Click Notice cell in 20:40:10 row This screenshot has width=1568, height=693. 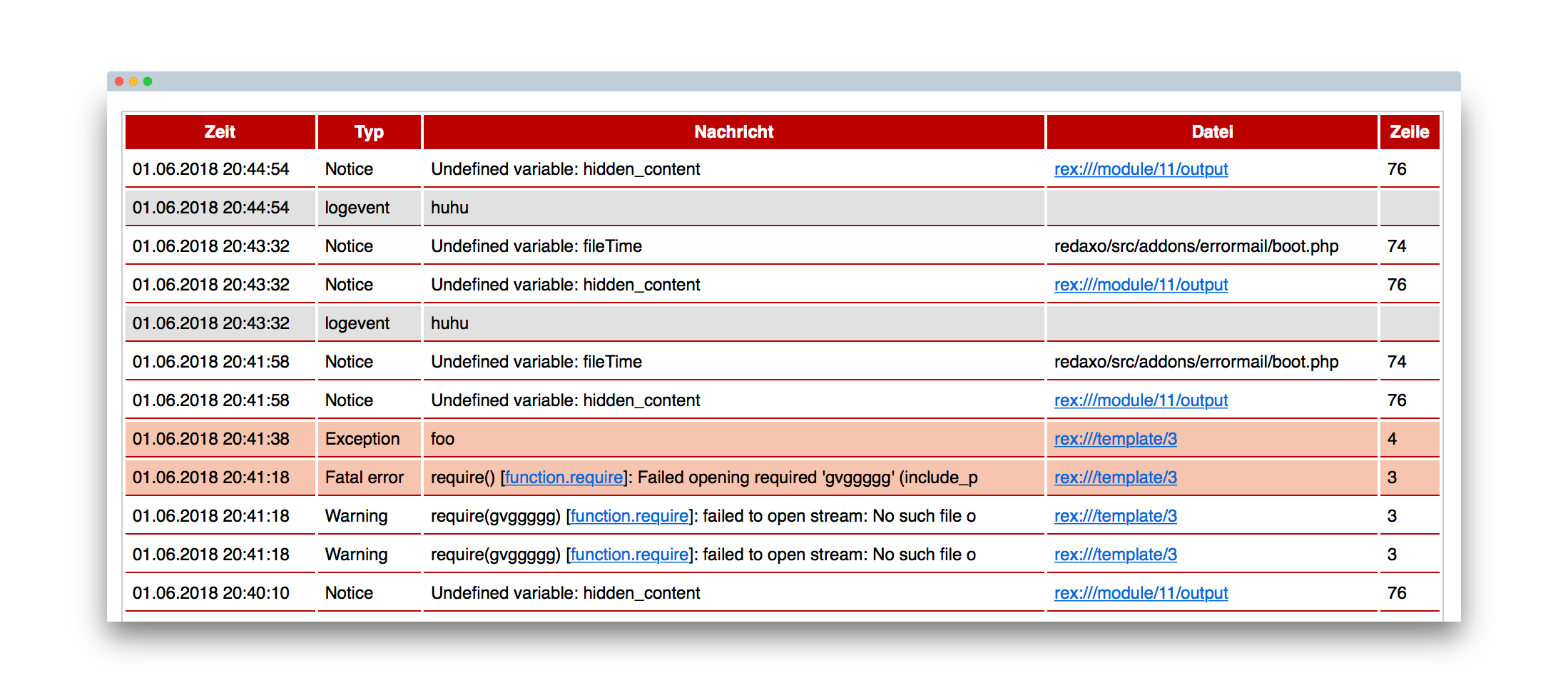pos(369,593)
